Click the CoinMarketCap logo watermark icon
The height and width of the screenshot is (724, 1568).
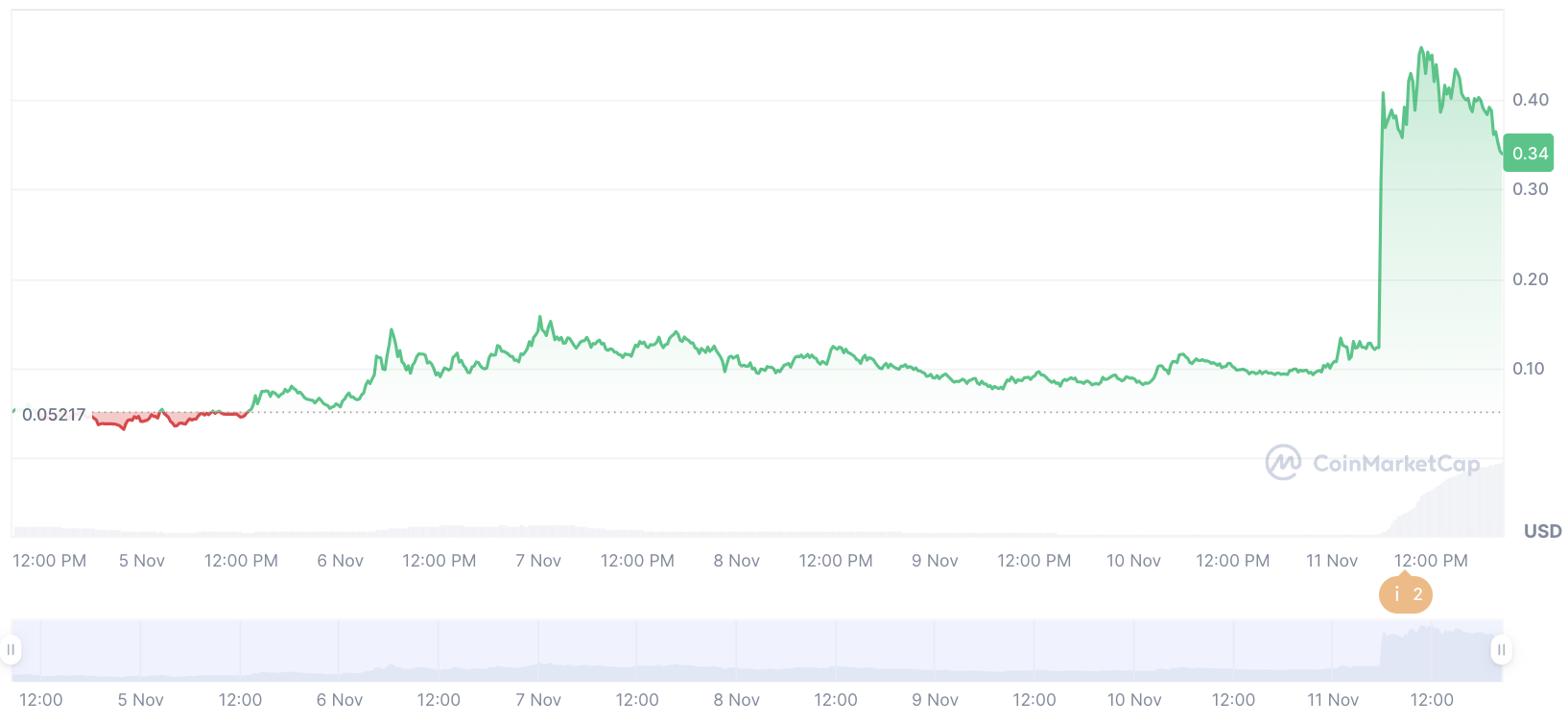[1283, 463]
